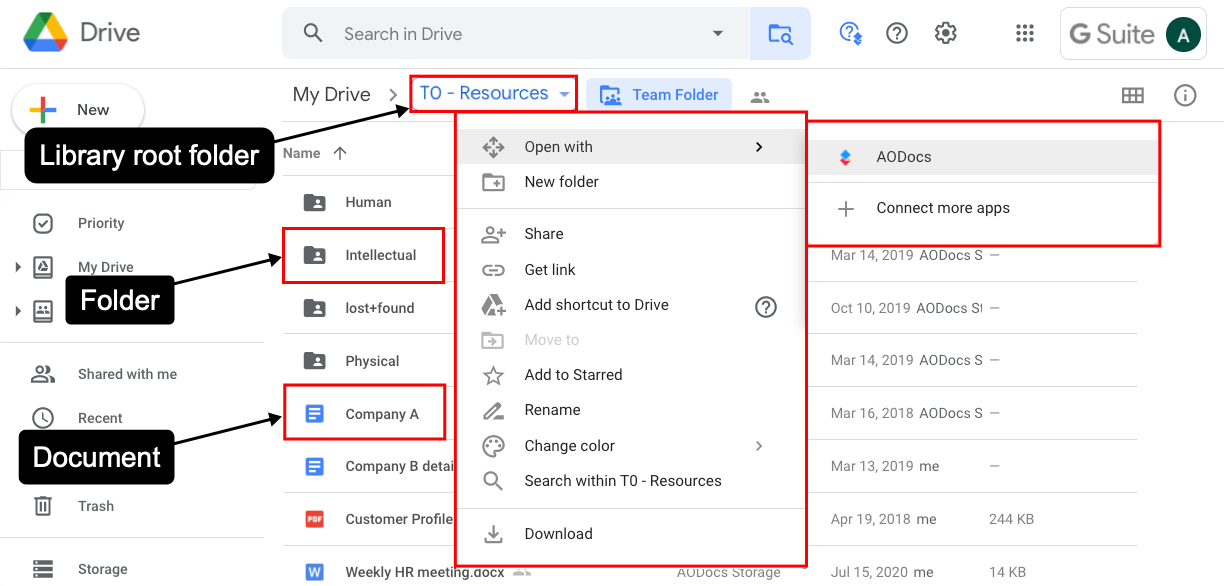This screenshot has height=586, width=1224.
Task: Select Rename from the menu
Action: coord(631,410)
